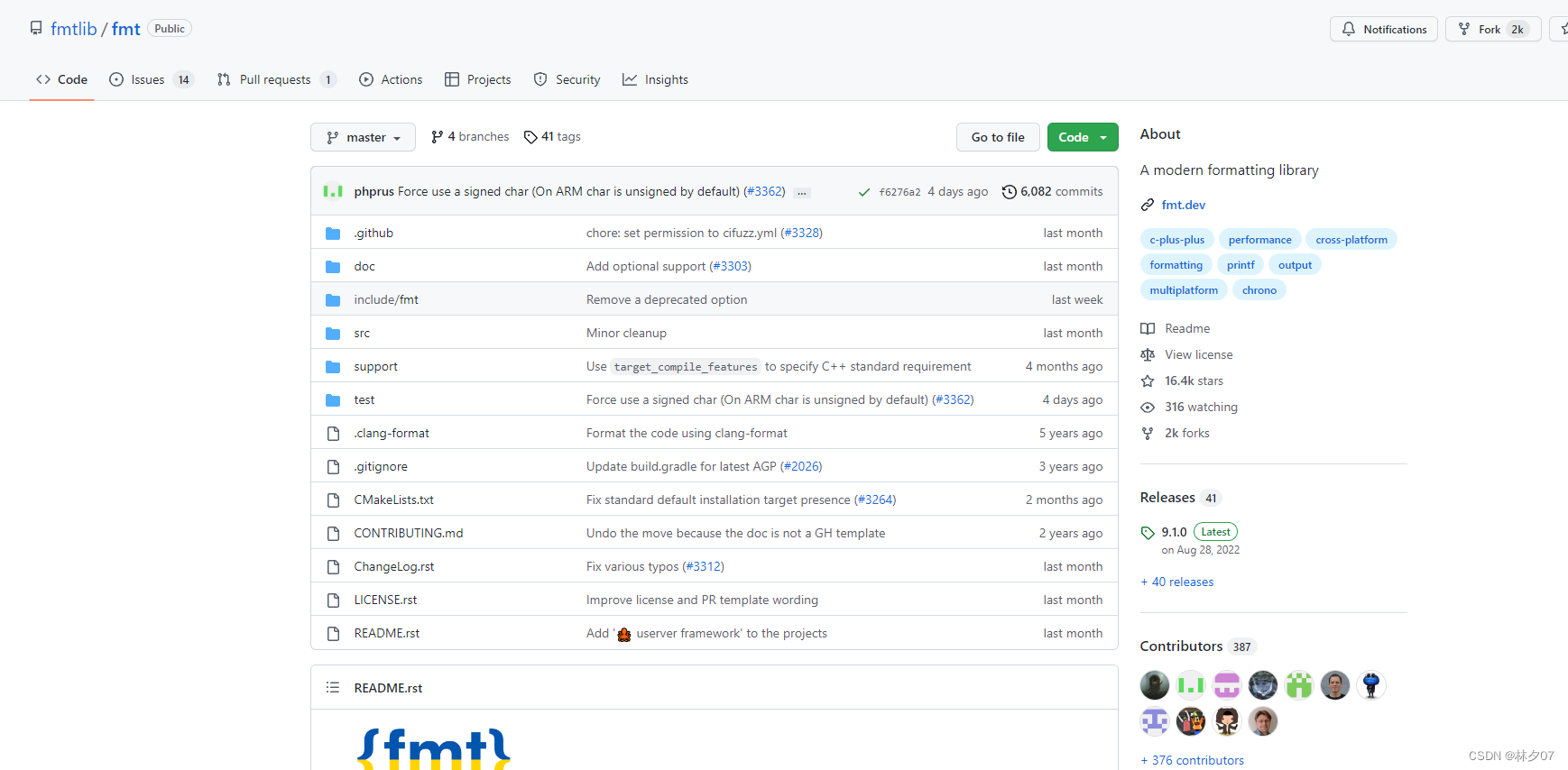Open the master branch dropdown
The height and width of the screenshot is (770, 1568).
pos(363,137)
